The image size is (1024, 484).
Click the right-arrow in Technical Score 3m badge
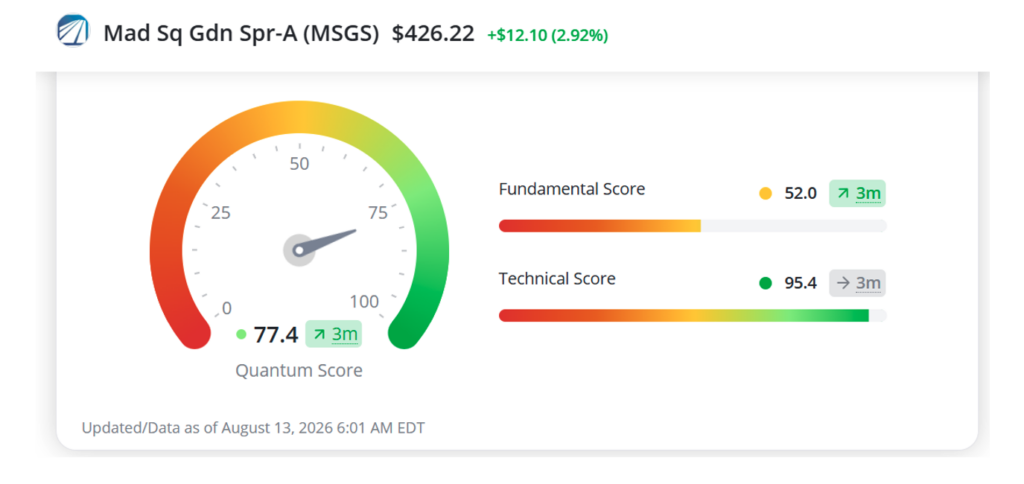[843, 283]
